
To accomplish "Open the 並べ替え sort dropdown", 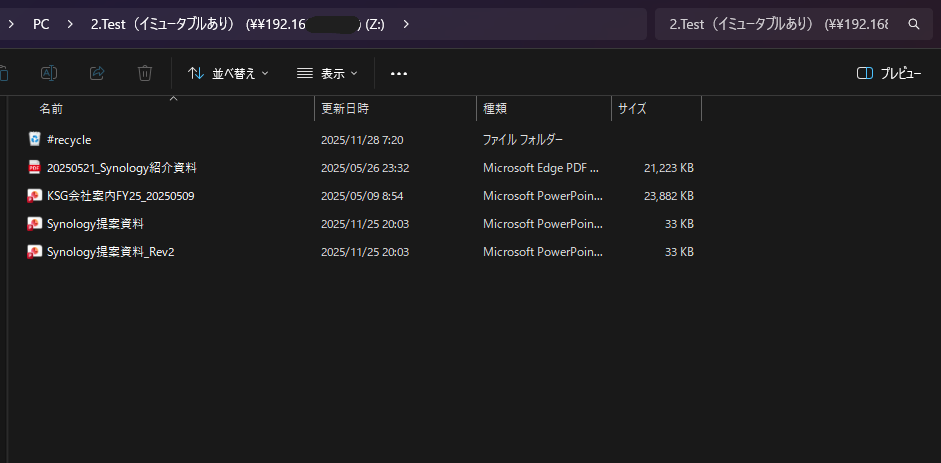I will (228, 73).
